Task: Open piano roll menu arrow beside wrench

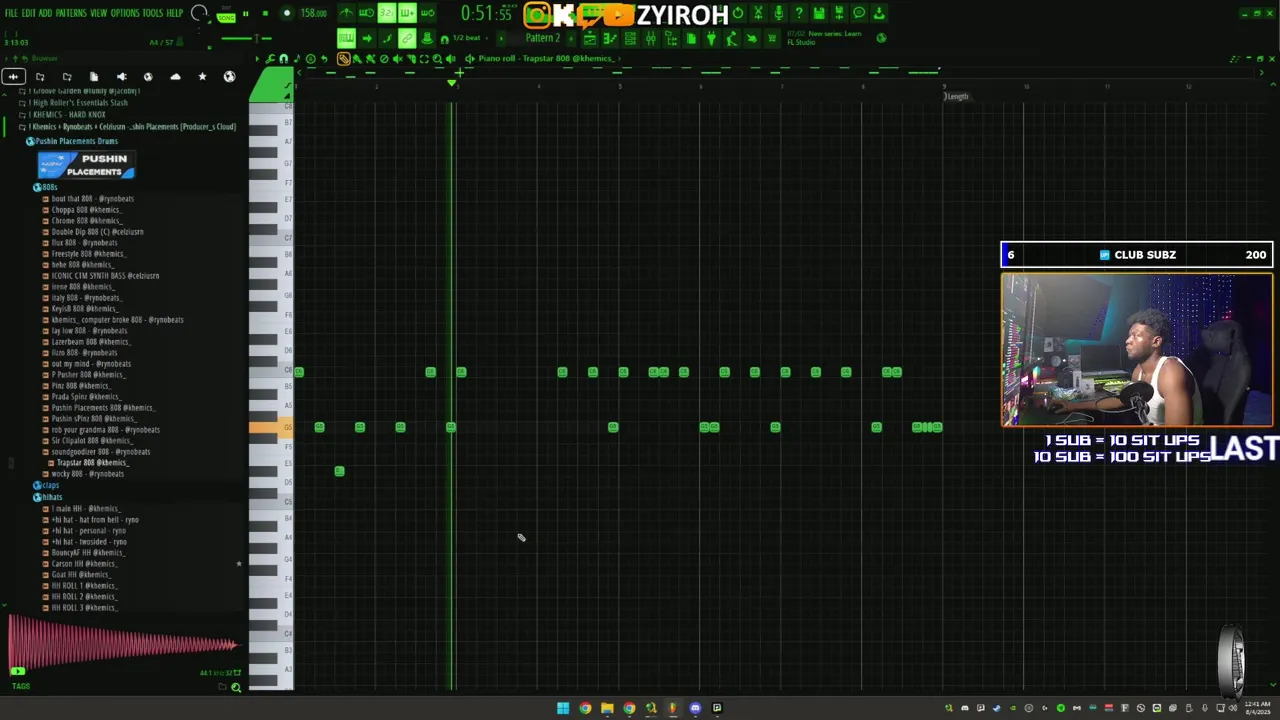Action: [x=257, y=59]
